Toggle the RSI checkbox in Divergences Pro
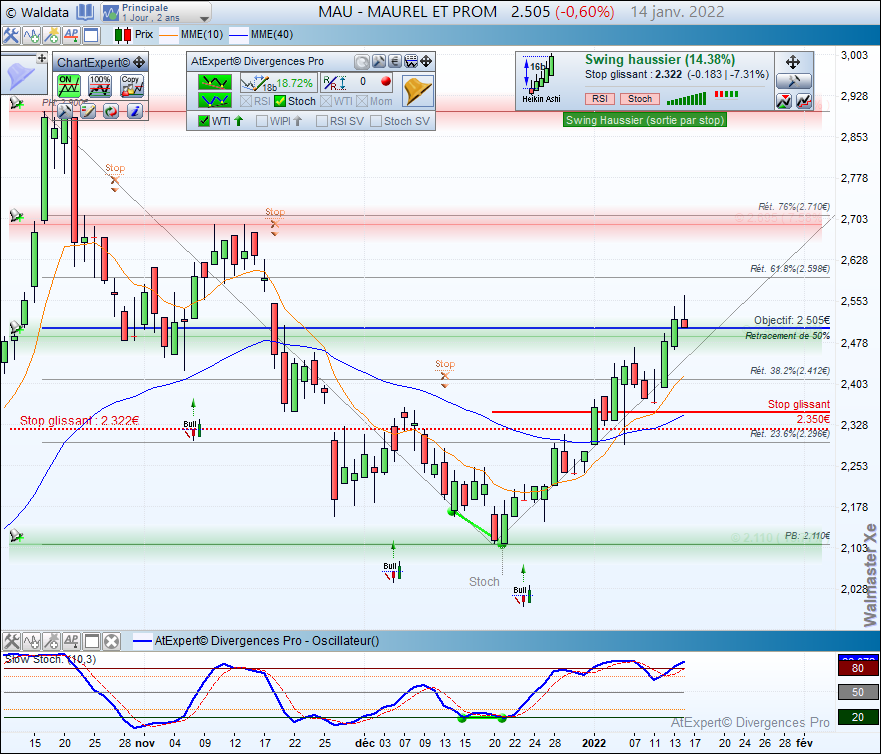The image size is (881, 754). [246, 102]
